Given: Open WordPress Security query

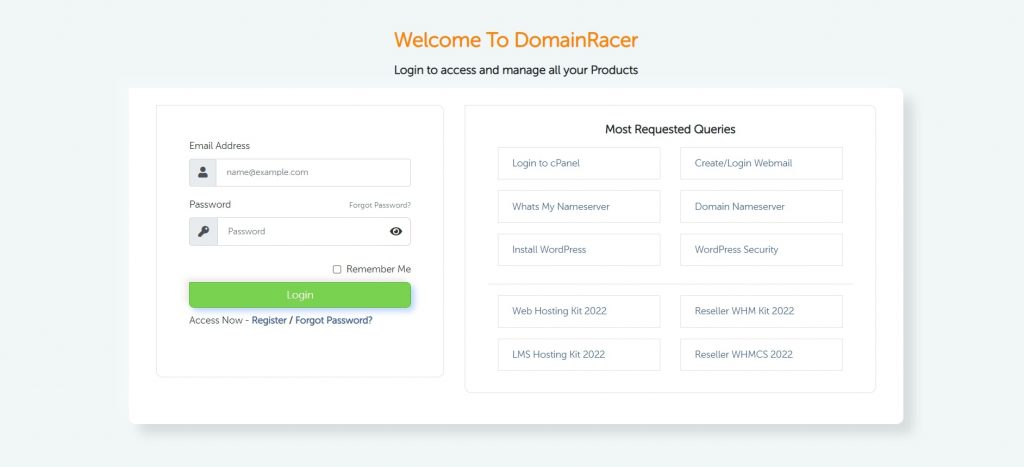Looking at the screenshot, I should pos(761,250).
